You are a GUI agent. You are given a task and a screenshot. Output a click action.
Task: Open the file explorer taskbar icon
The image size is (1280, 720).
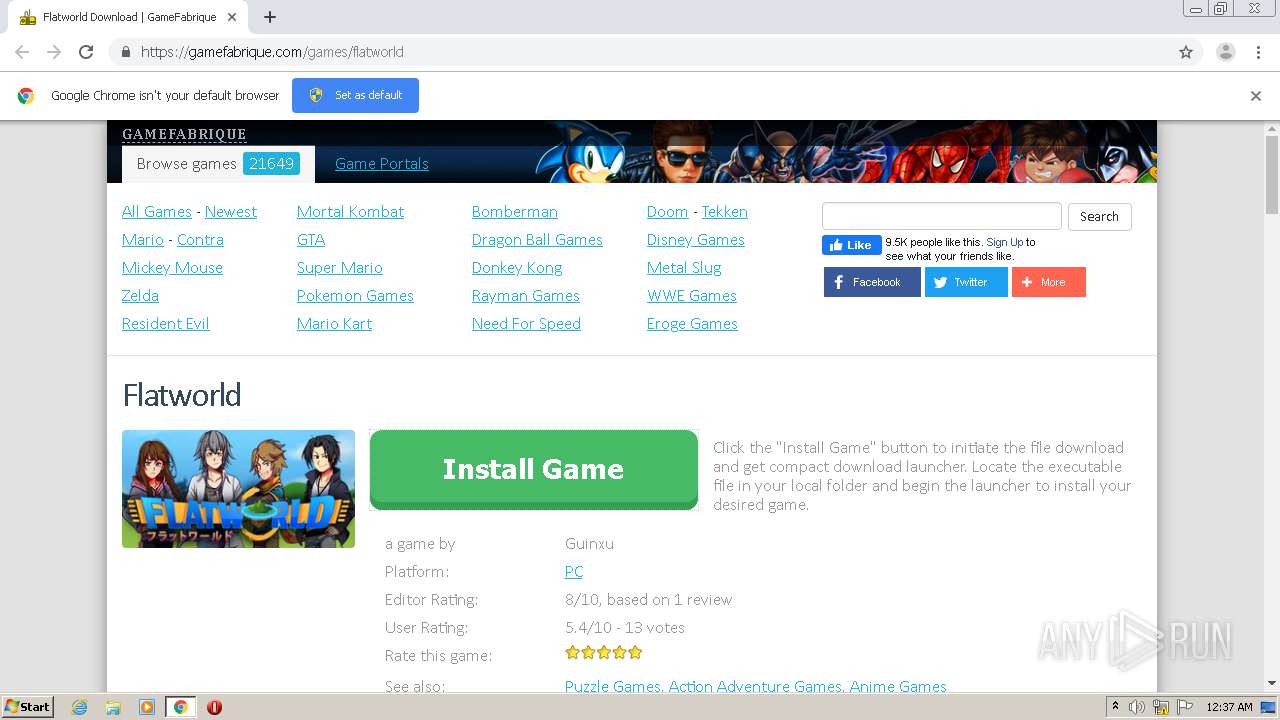113,707
